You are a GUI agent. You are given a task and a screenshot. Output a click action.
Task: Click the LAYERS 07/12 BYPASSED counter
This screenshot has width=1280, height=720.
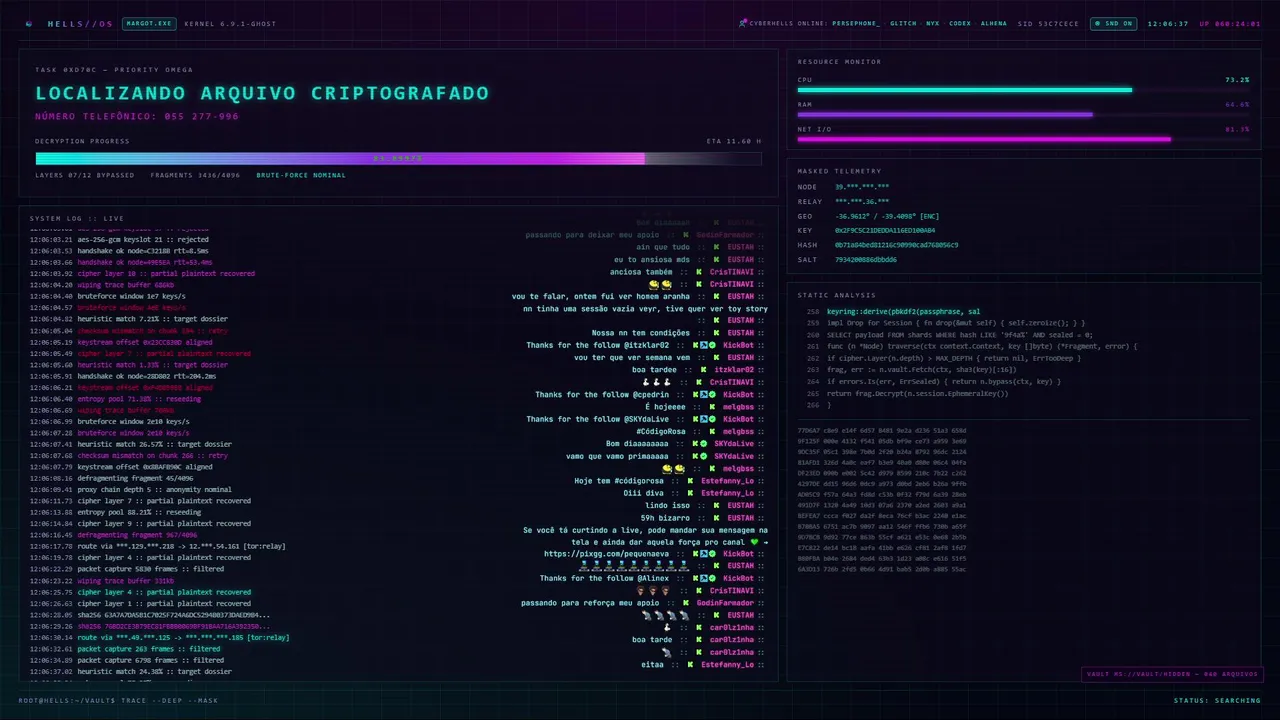coord(85,175)
